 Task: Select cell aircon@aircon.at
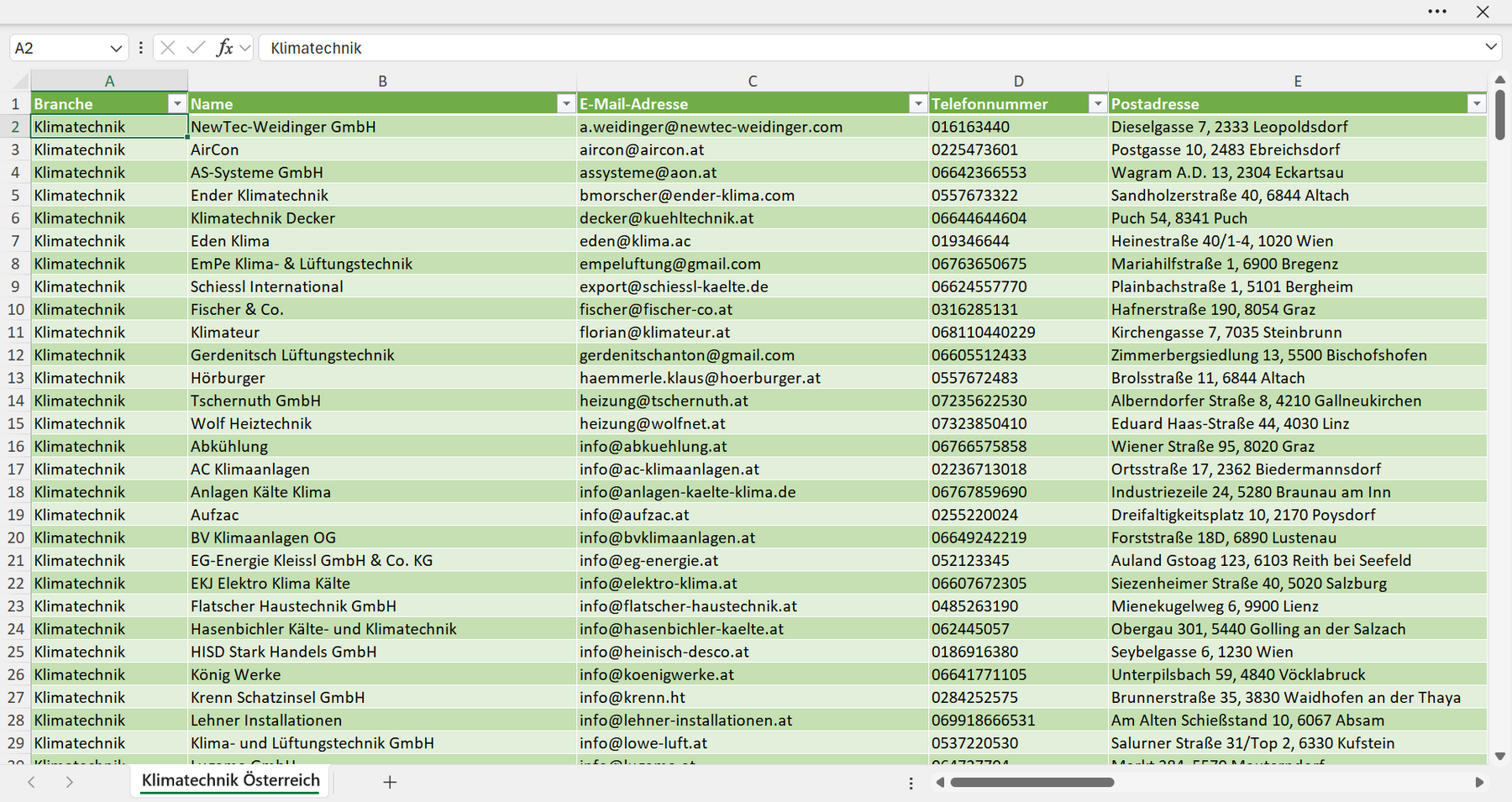[x=753, y=149]
